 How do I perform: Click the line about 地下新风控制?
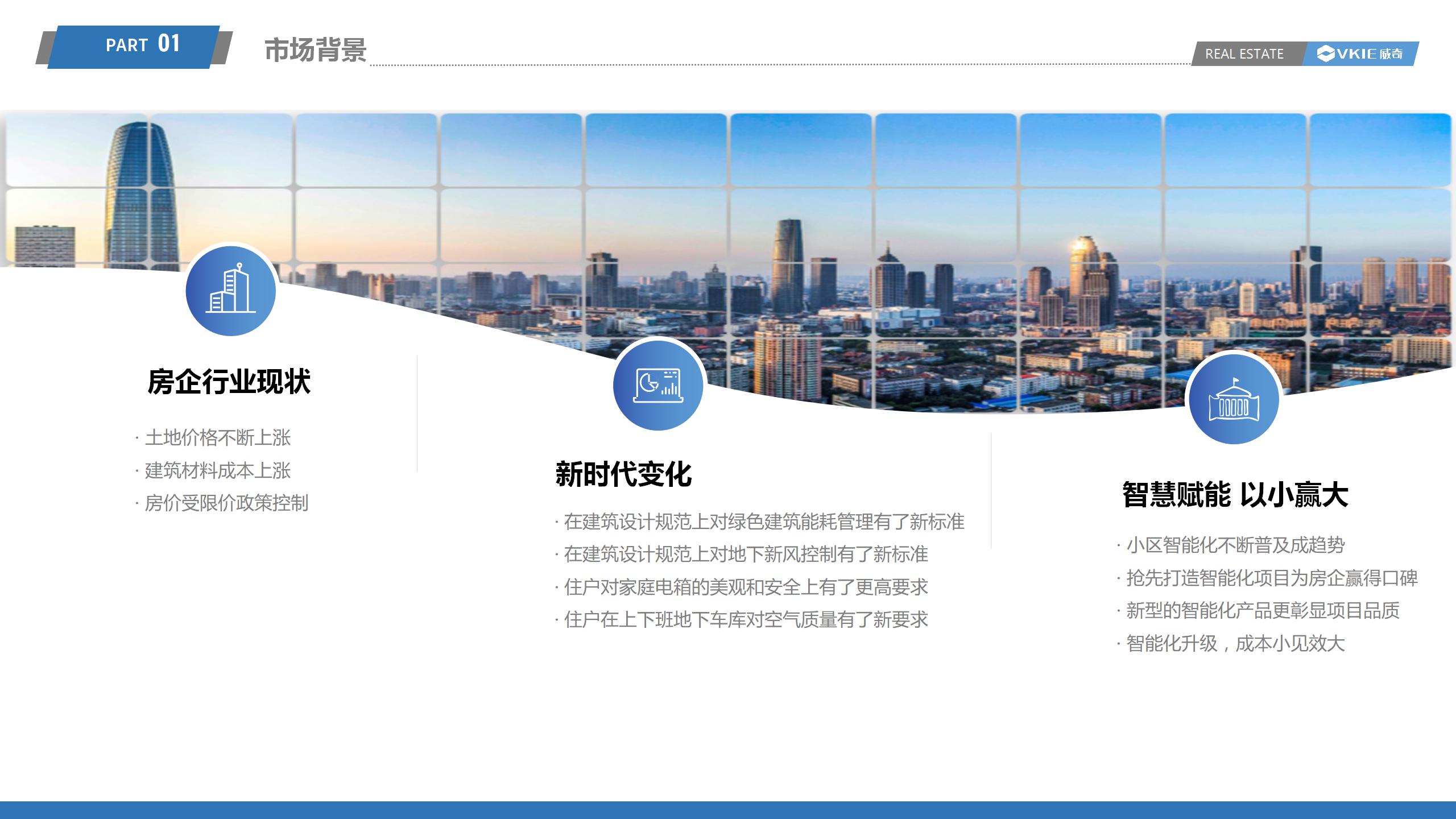[745, 554]
